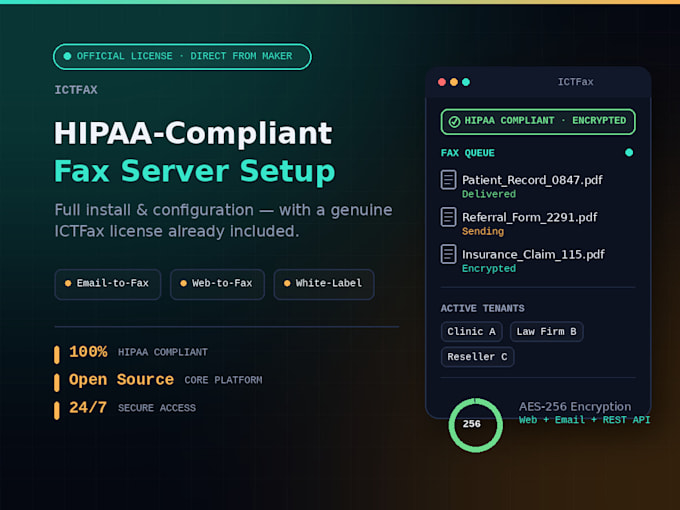
Task: Open the Reseller C tenant chip
Action: pos(477,357)
